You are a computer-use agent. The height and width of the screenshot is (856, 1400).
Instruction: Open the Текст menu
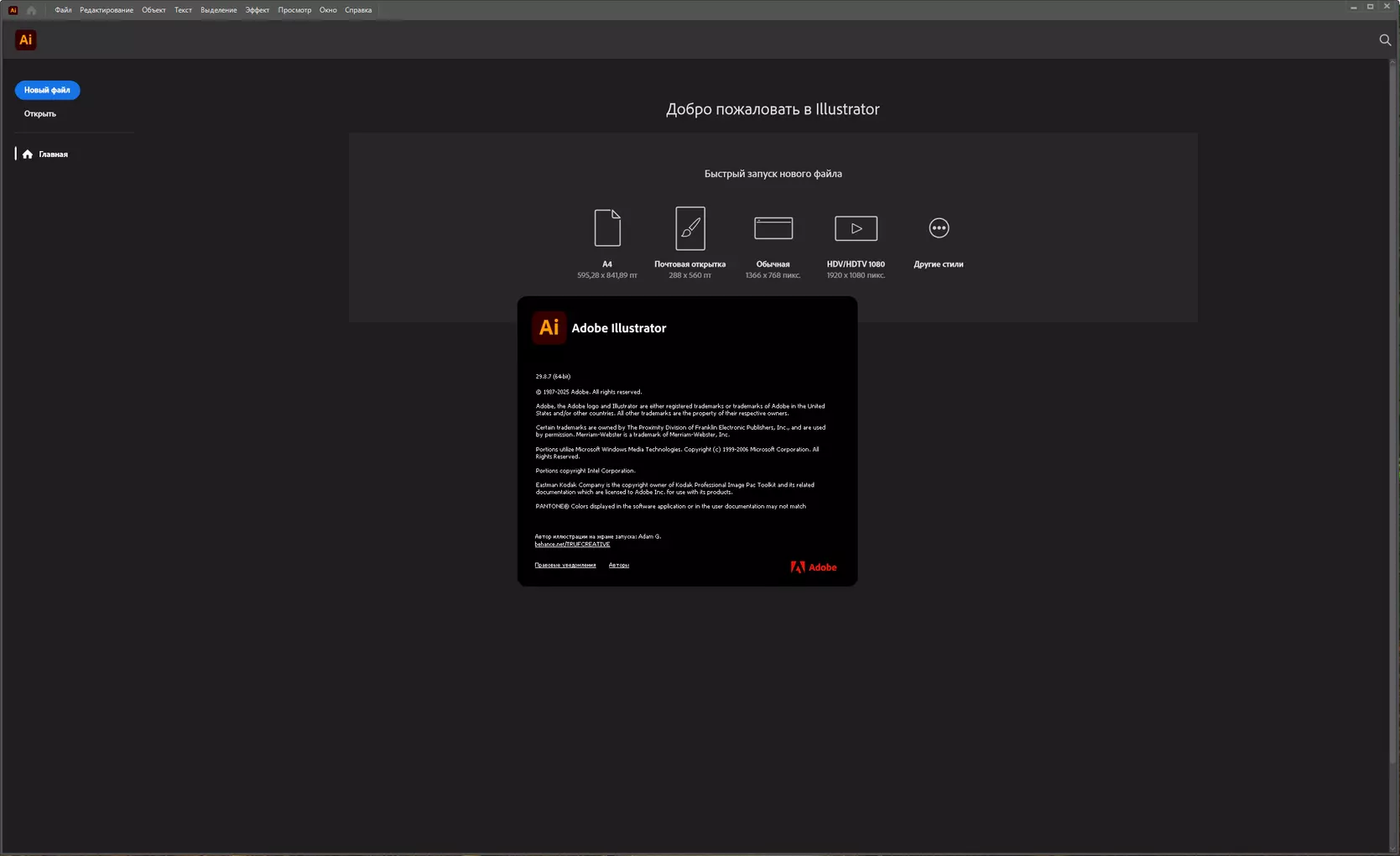tap(183, 10)
